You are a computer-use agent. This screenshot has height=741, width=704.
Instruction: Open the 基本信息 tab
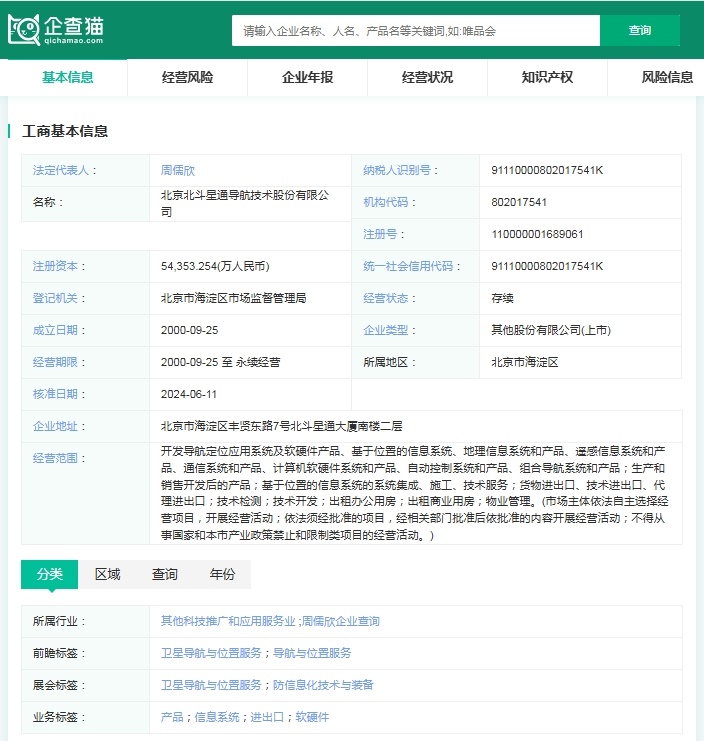point(68,77)
